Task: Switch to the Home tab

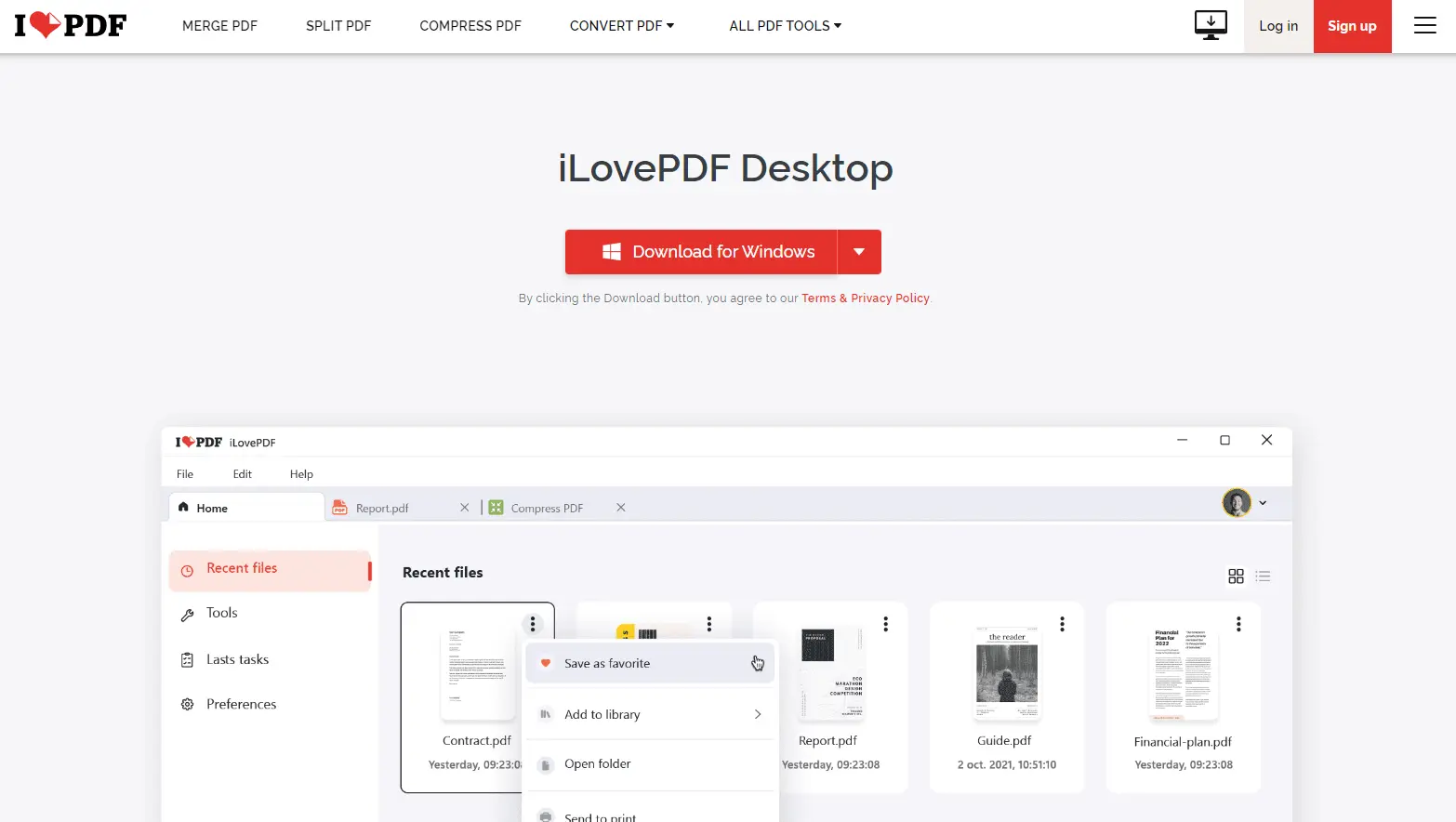Action: coord(246,508)
